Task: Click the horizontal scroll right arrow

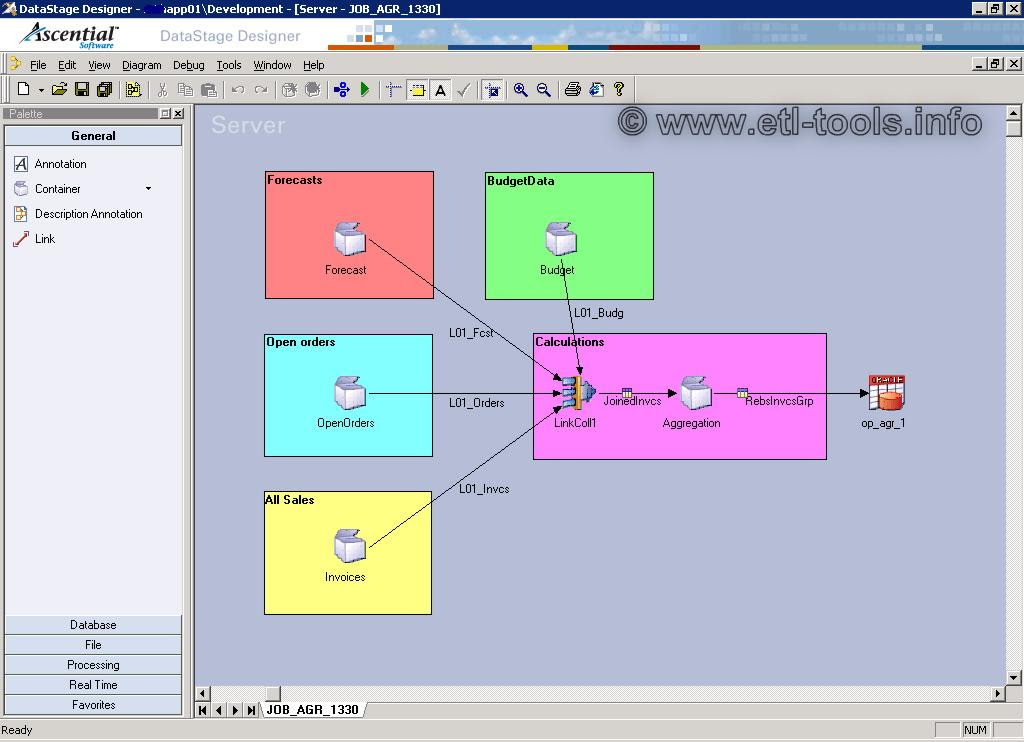Action: pyautogui.click(x=997, y=693)
